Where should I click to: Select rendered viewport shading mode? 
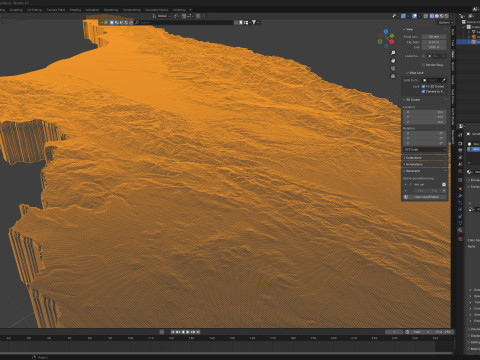[446, 16]
